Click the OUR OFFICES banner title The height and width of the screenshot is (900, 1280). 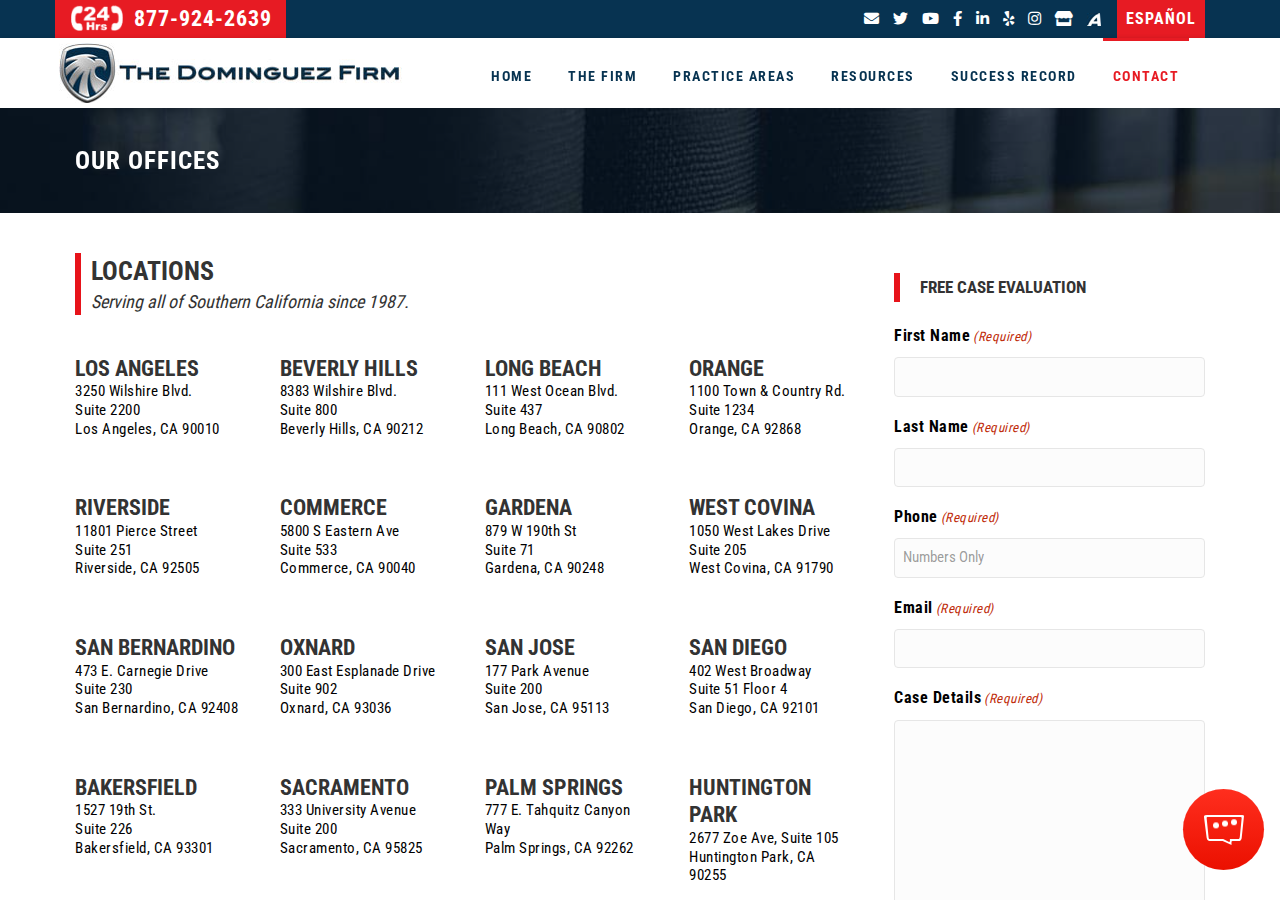tap(147, 161)
